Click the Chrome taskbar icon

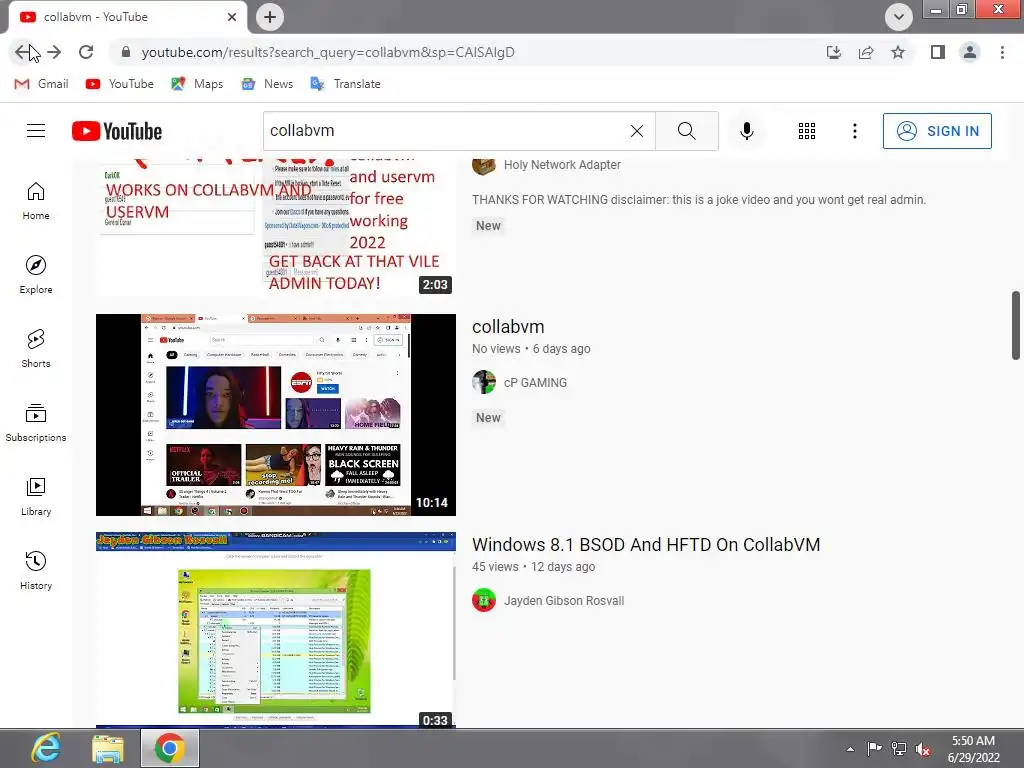[x=170, y=748]
